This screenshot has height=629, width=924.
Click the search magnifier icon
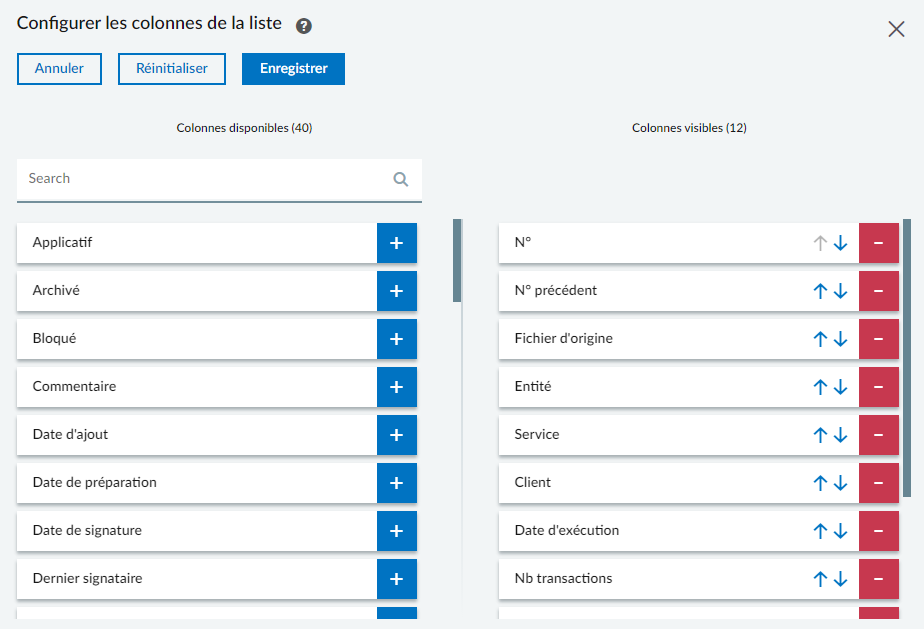(x=401, y=180)
